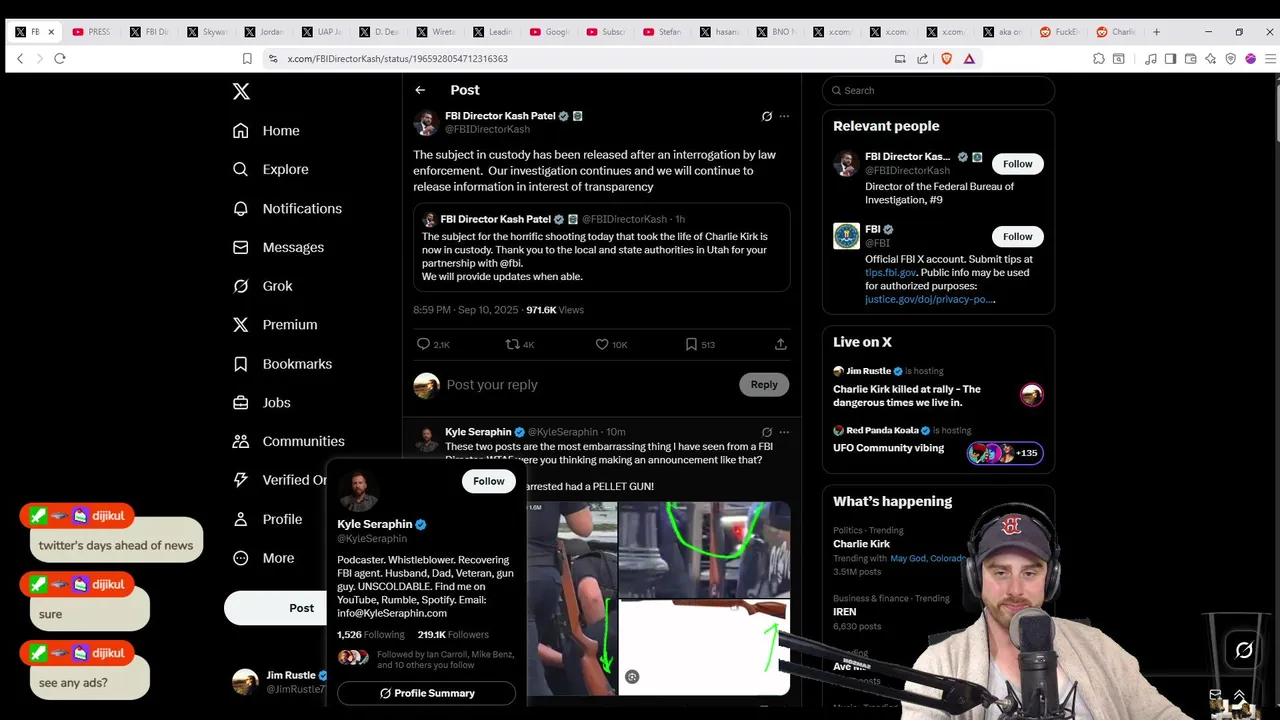Click the 971.6K Views count
The width and height of the screenshot is (1280, 720).
click(x=555, y=310)
